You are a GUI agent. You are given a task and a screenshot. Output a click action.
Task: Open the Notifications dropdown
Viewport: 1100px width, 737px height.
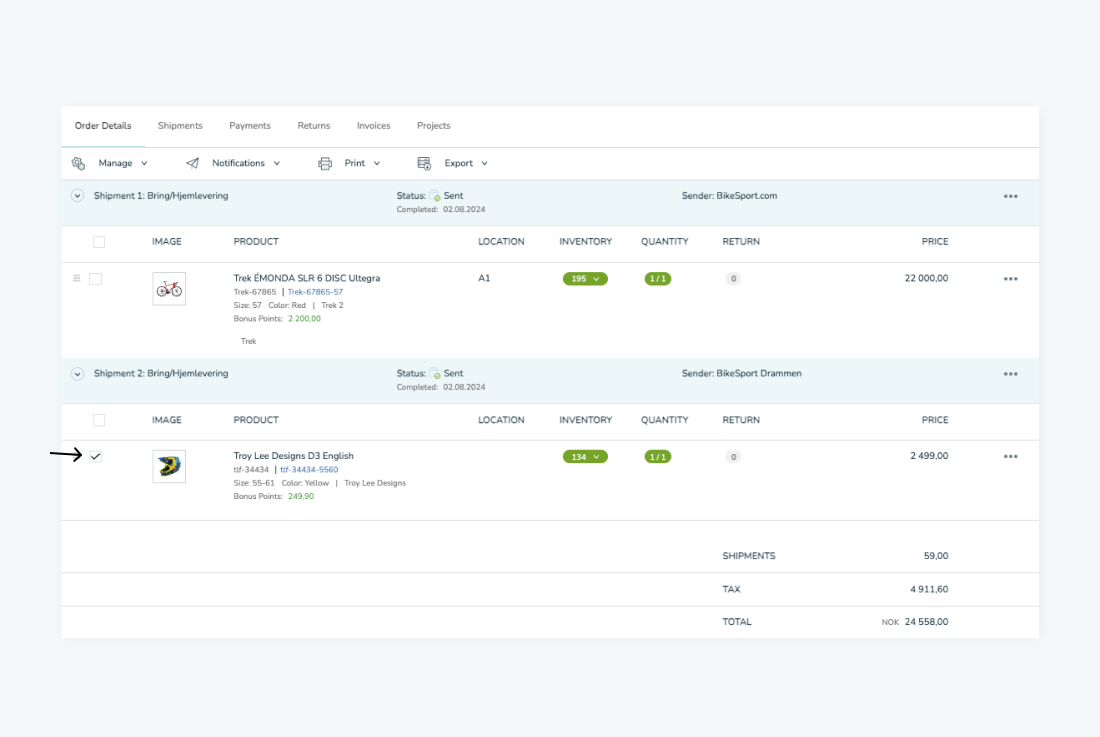tap(246, 163)
